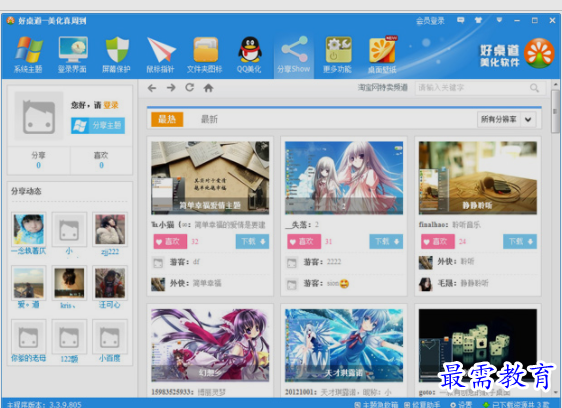This screenshot has width=562, height=408.
Task: Click 会员登录 in the title bar
Action: (430, 21)
